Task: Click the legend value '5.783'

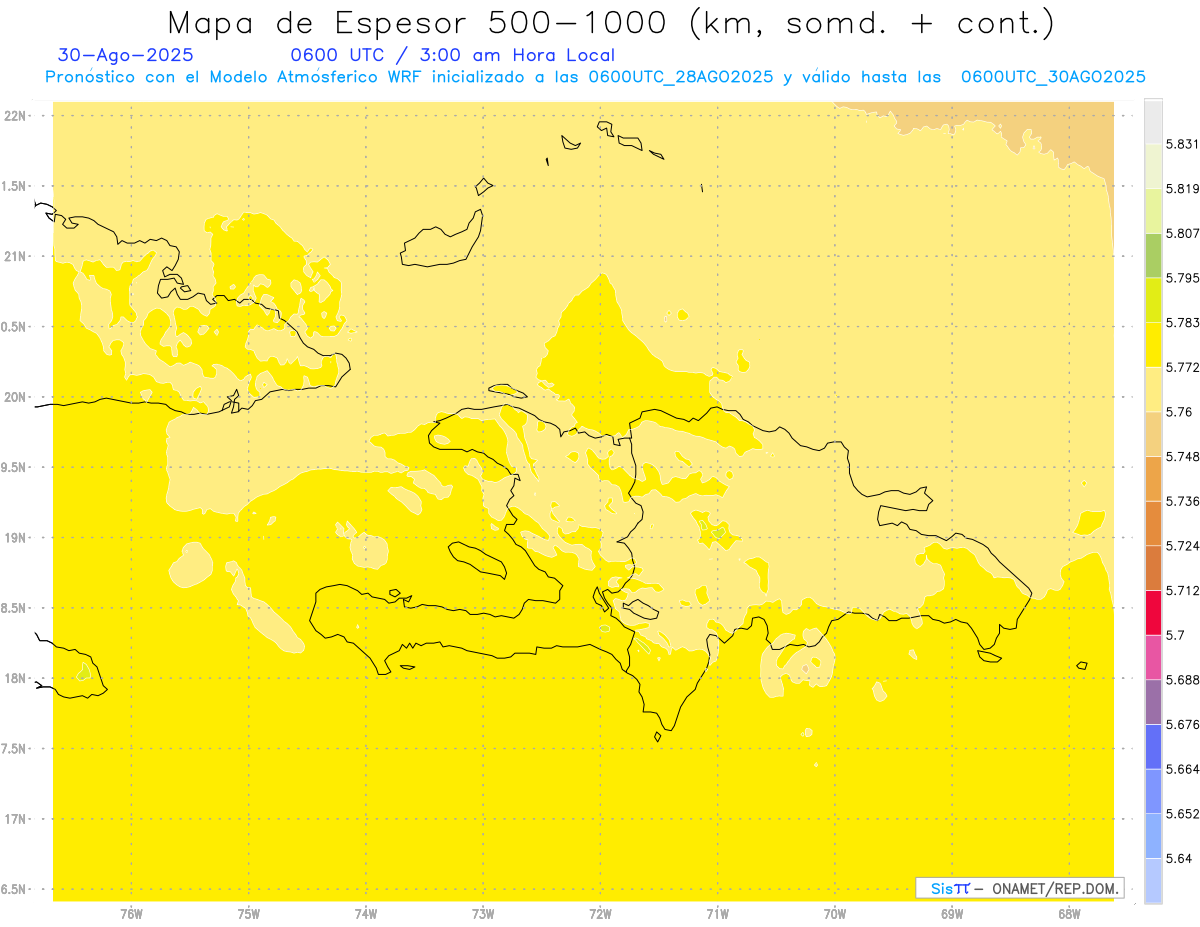Action: [1183, 323]
